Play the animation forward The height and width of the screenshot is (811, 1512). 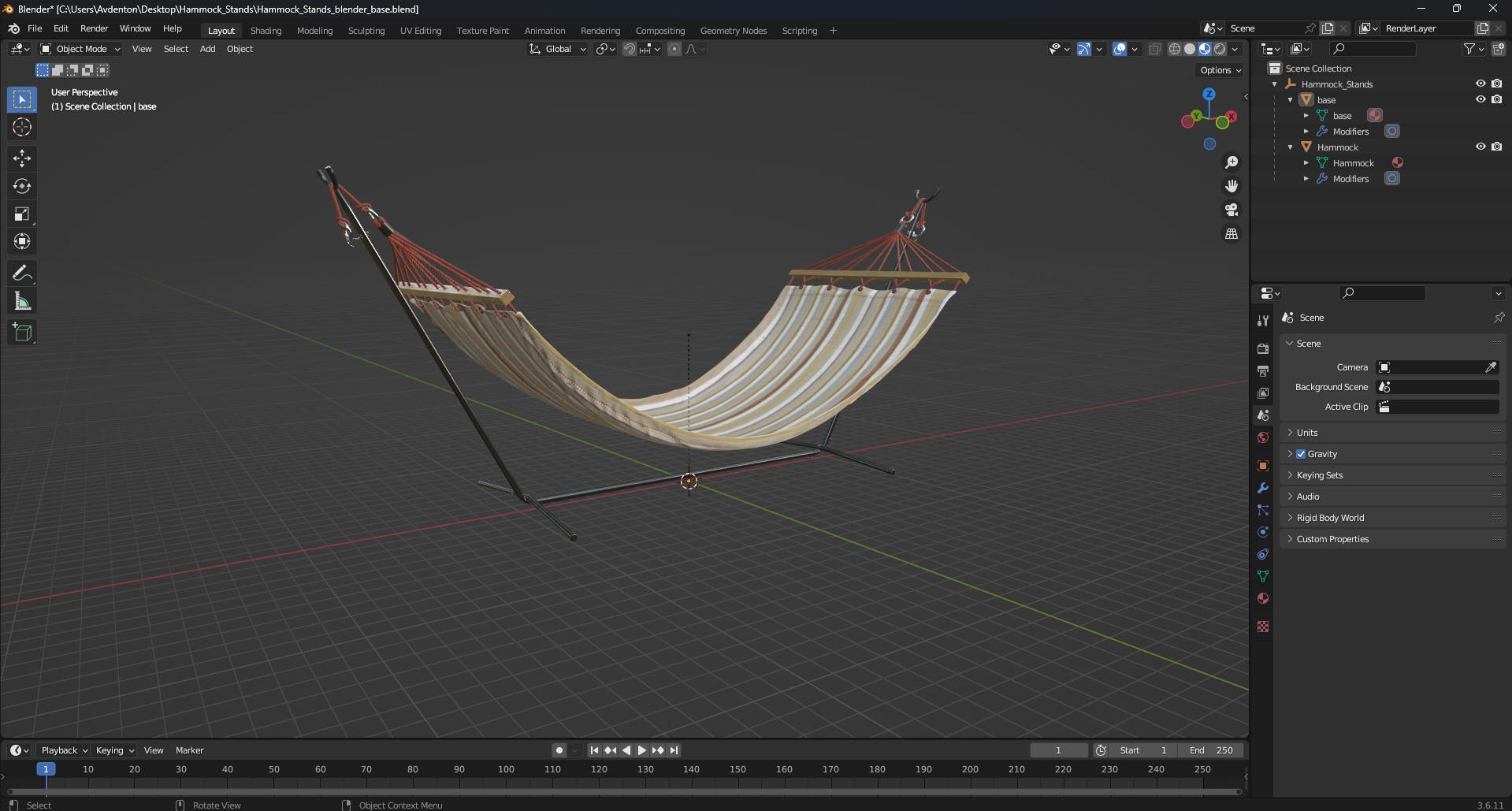(x=641, y=750)
